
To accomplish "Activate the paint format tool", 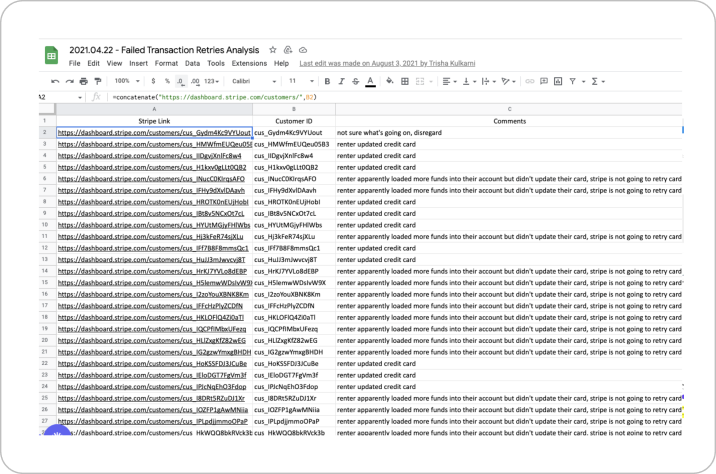I will pyautogui.click(x=98, y=81).
